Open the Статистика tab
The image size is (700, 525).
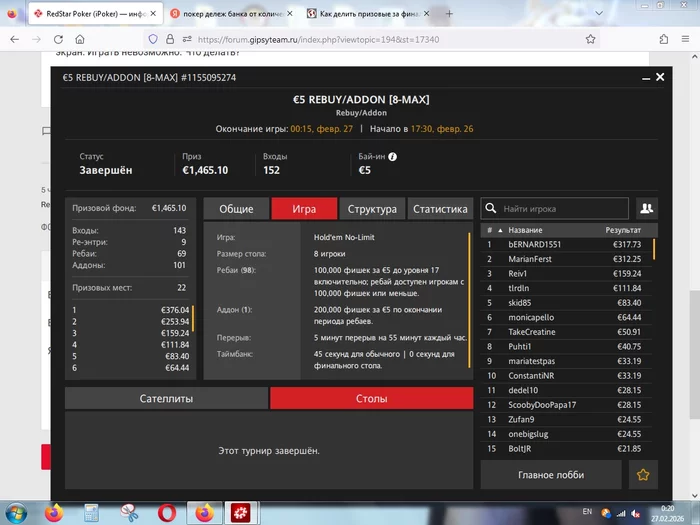(x=440, y=208)
